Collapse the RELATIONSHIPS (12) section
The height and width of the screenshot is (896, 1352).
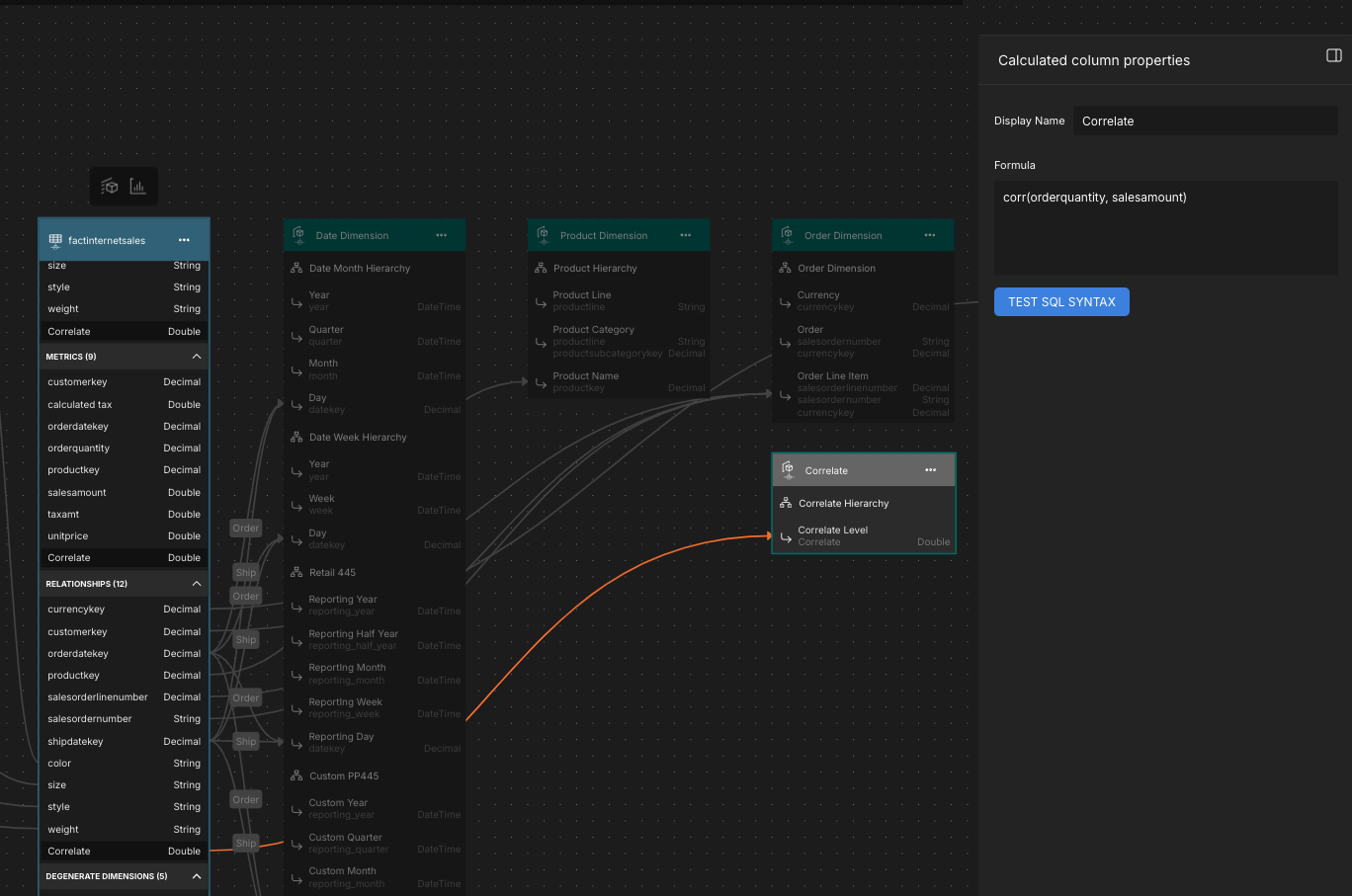(196, 584)
